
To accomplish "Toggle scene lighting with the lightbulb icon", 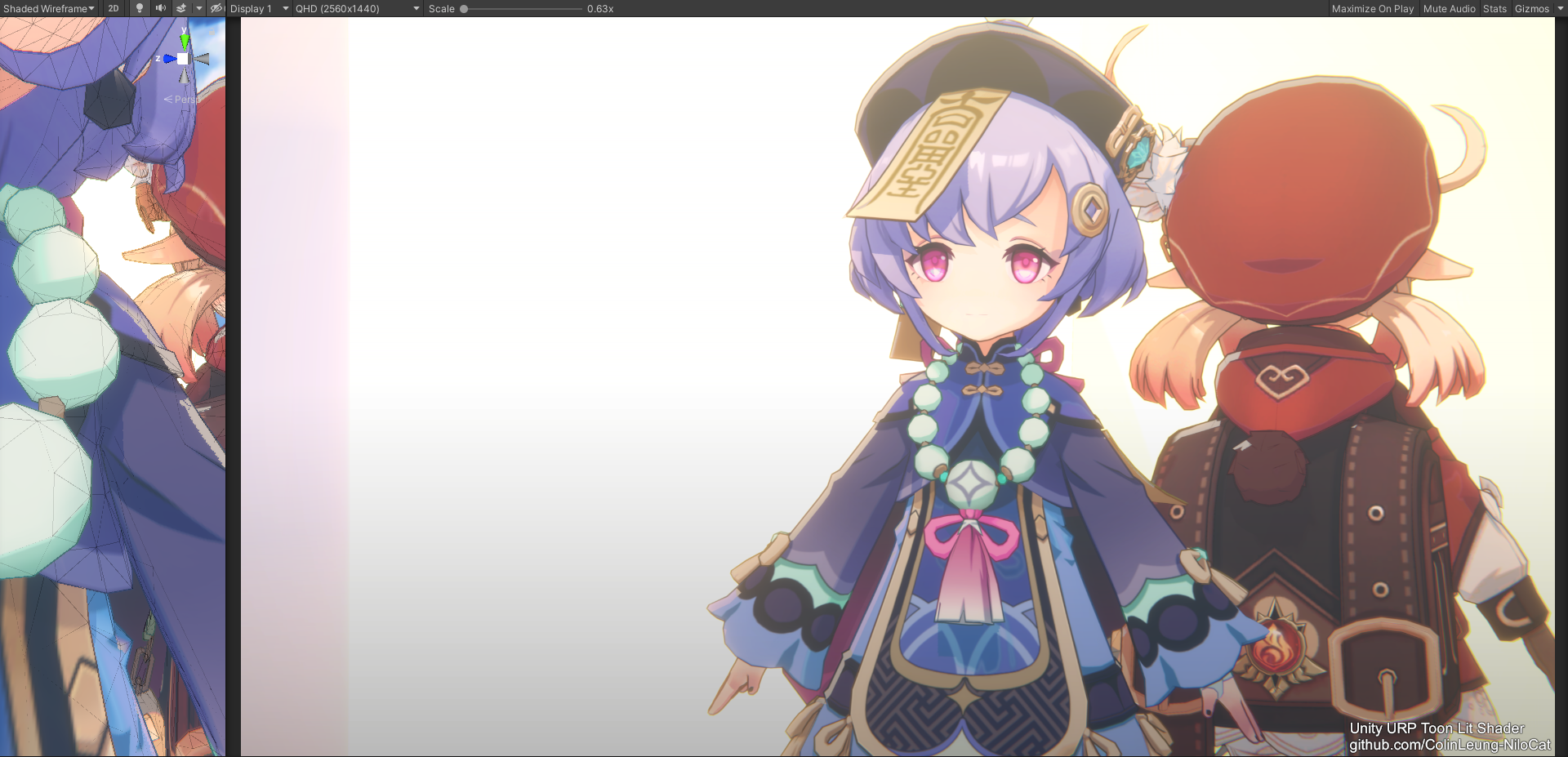I will [140, 8].
